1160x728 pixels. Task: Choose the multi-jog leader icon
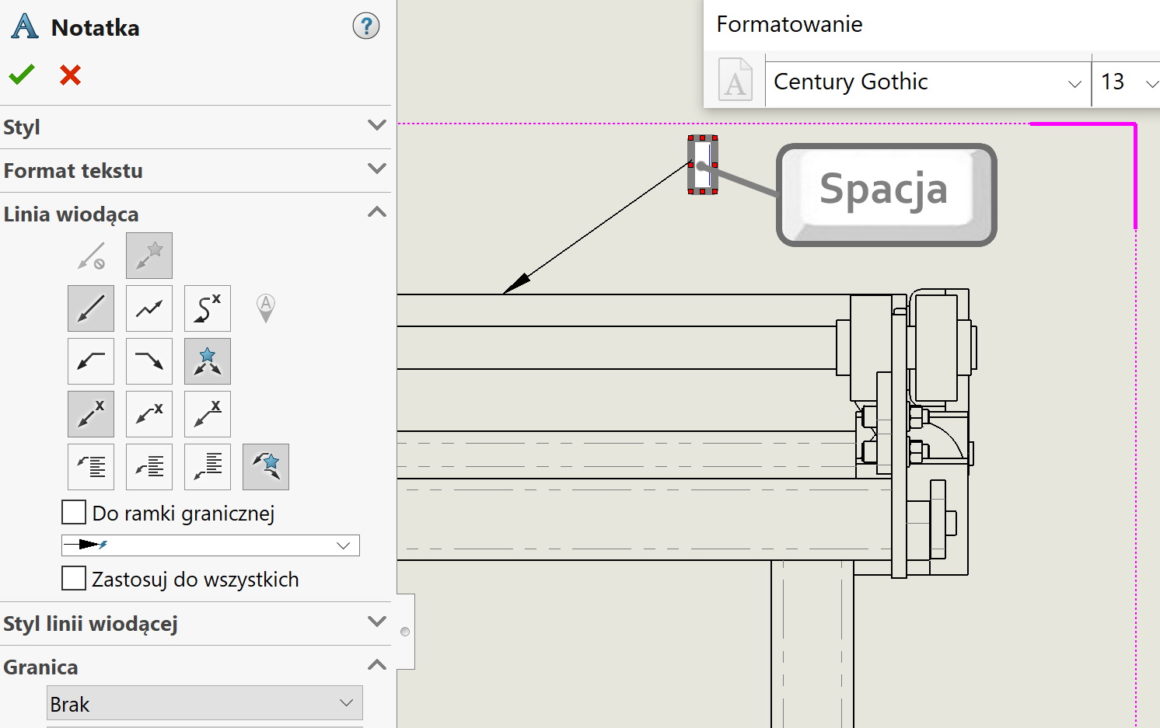coord(148,307)
